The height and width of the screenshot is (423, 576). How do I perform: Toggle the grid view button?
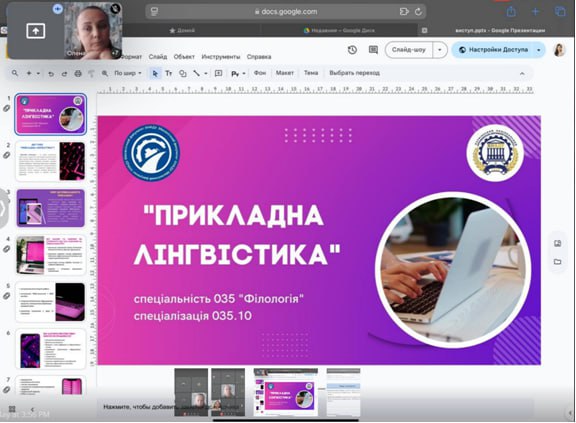tap(12, 409)
